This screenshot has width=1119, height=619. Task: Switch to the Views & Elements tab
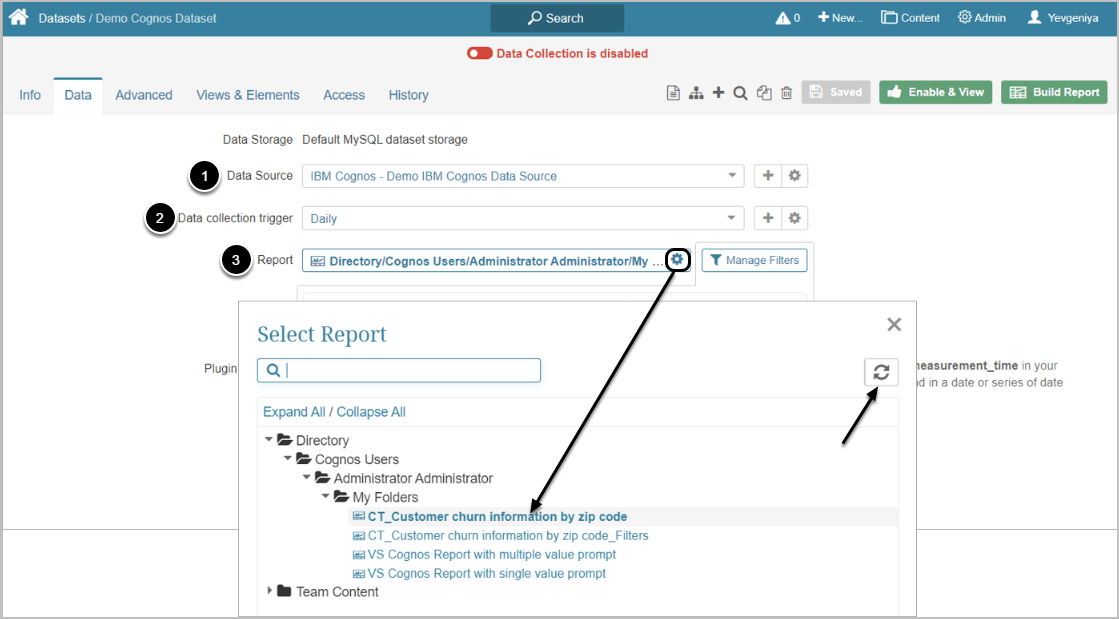(x=248, y=95)
